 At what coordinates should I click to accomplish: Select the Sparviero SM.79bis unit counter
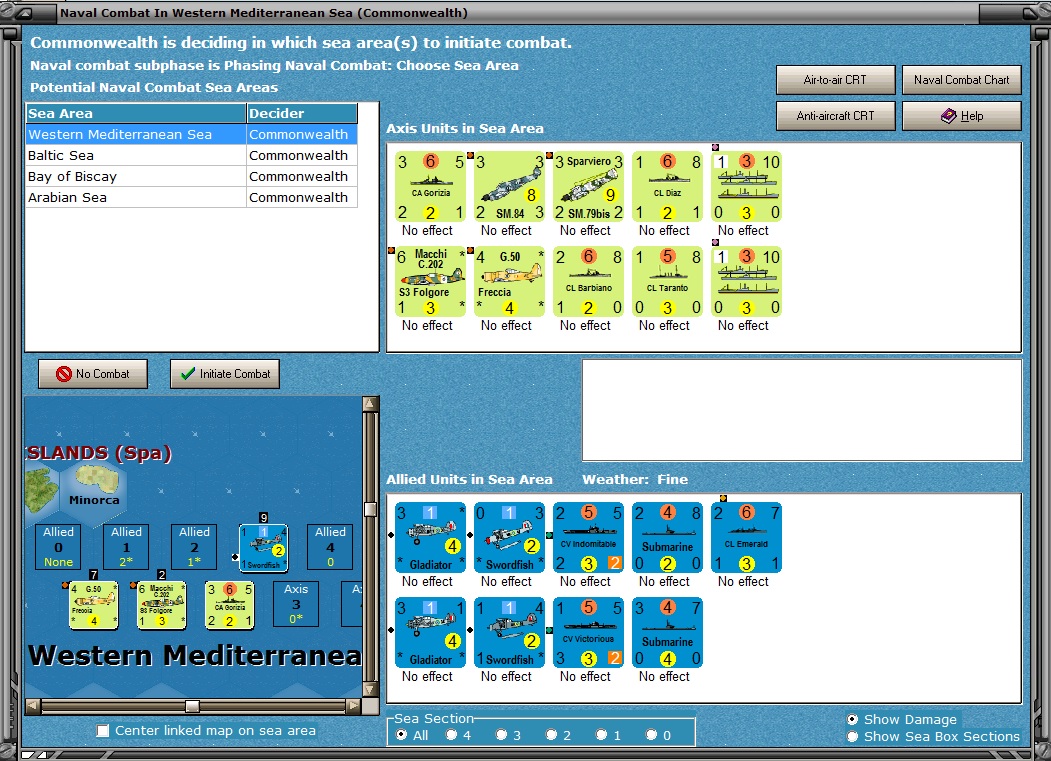(x=589, y=186)
